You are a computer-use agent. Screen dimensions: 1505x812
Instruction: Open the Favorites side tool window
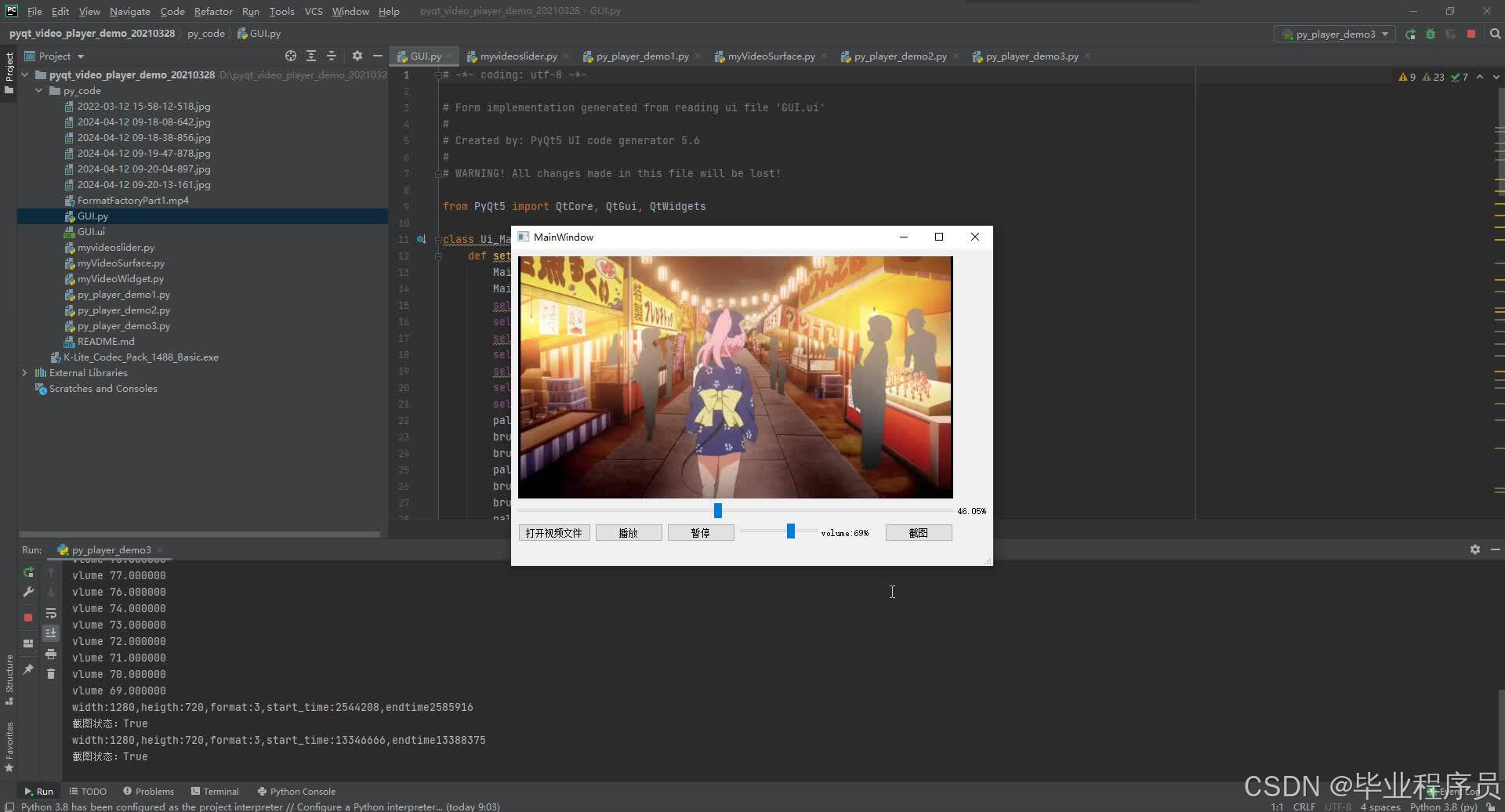click(9, 746)
